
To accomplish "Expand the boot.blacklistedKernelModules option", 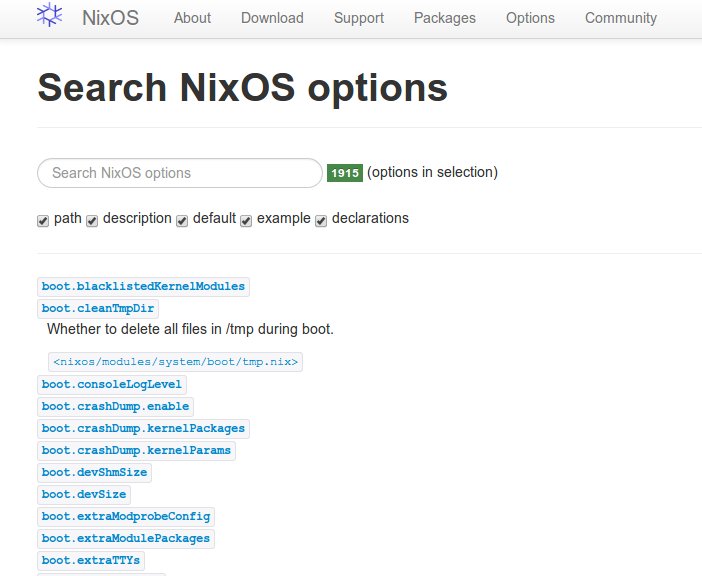I will click(x=143, y=287).
